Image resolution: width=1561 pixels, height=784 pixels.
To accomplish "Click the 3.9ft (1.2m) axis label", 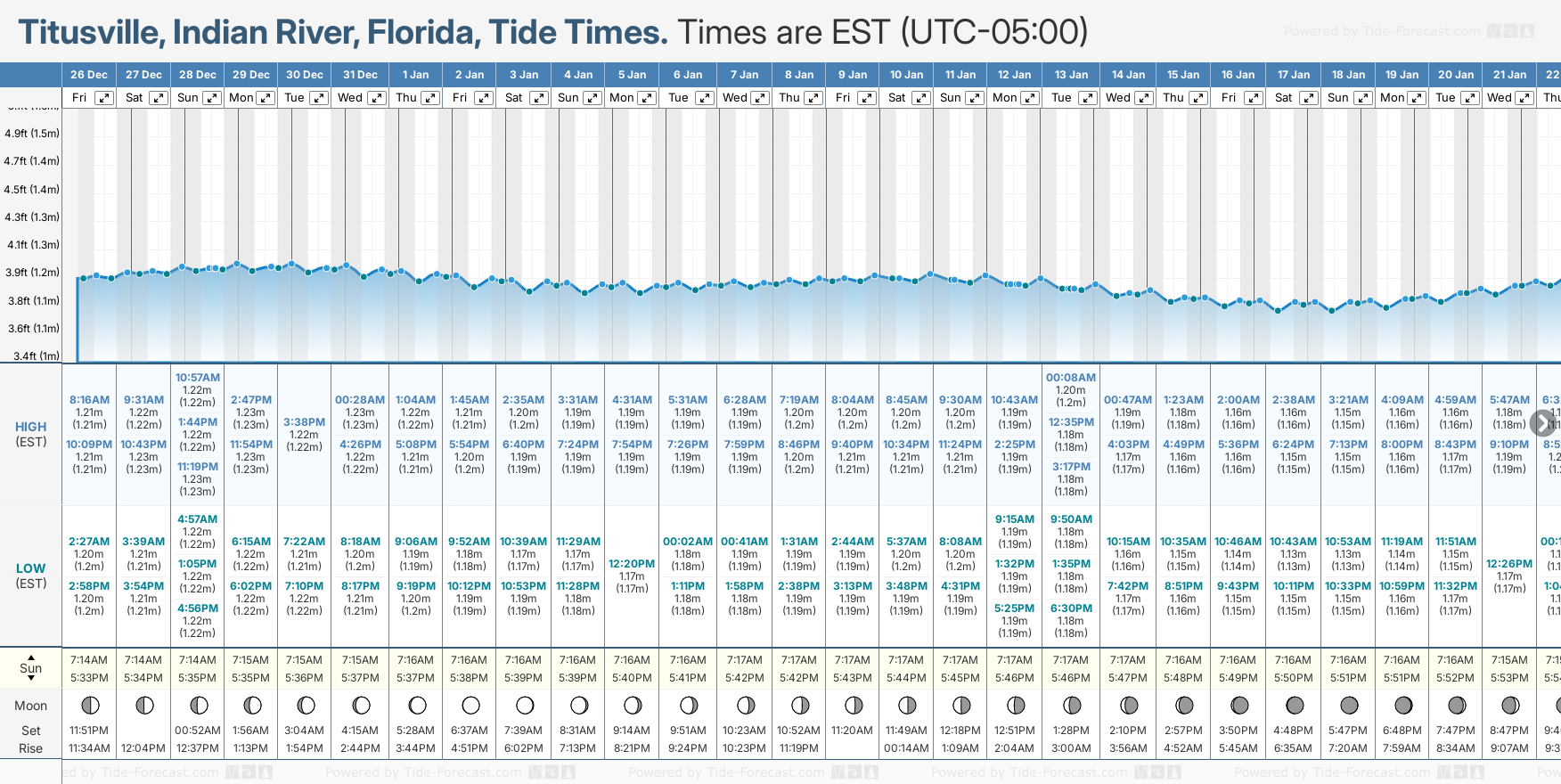I will [32, 273].
